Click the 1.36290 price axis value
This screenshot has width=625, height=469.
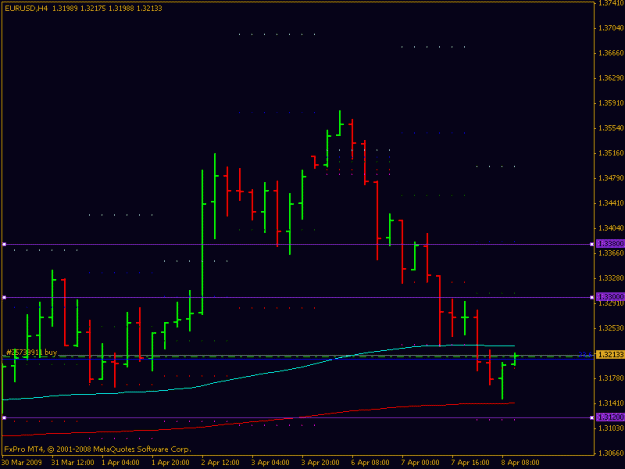coord(611,78)
